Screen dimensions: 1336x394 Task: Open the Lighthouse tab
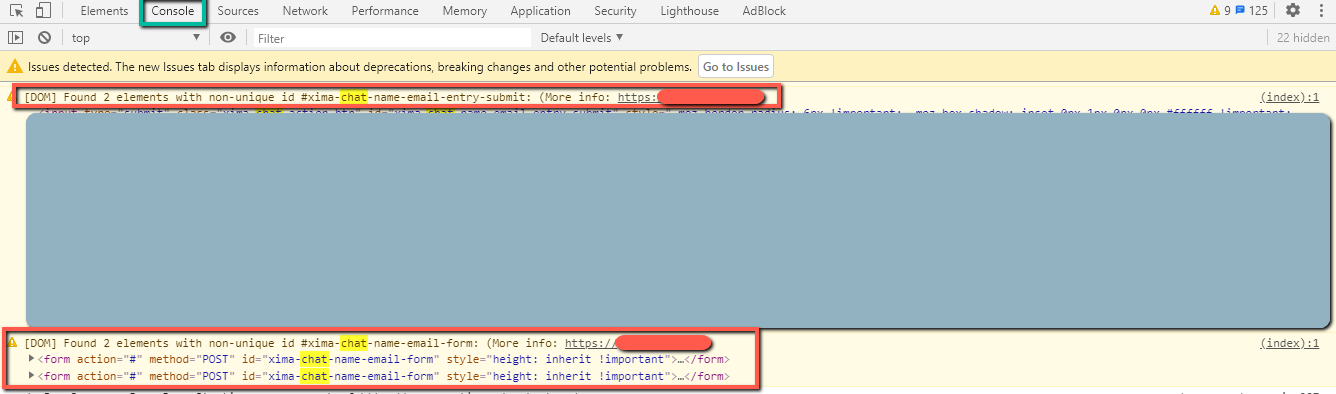click(x=689, y=11)
